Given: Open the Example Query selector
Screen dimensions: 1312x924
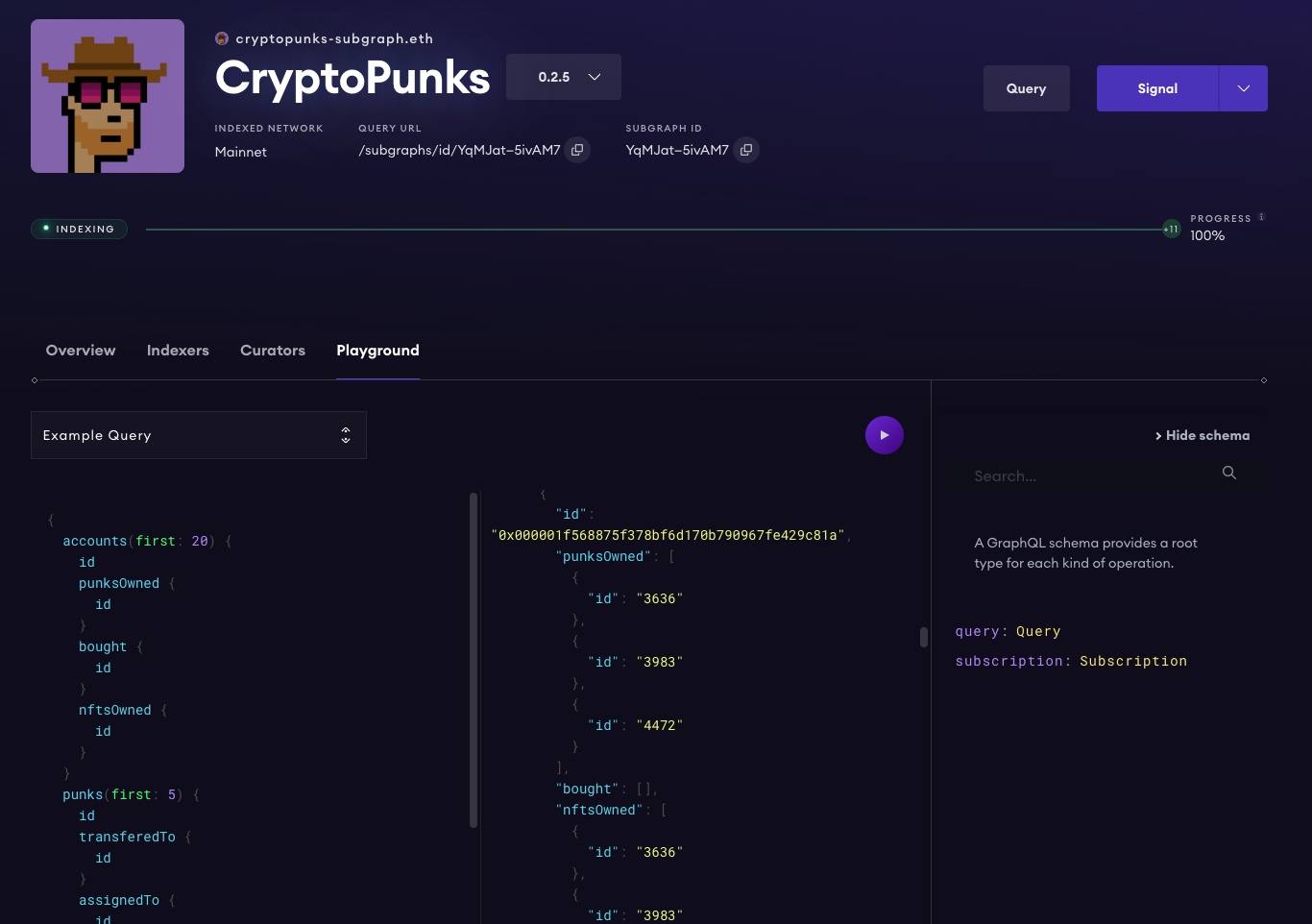Looking at the screenshot, I should click(x=199, y=435).
